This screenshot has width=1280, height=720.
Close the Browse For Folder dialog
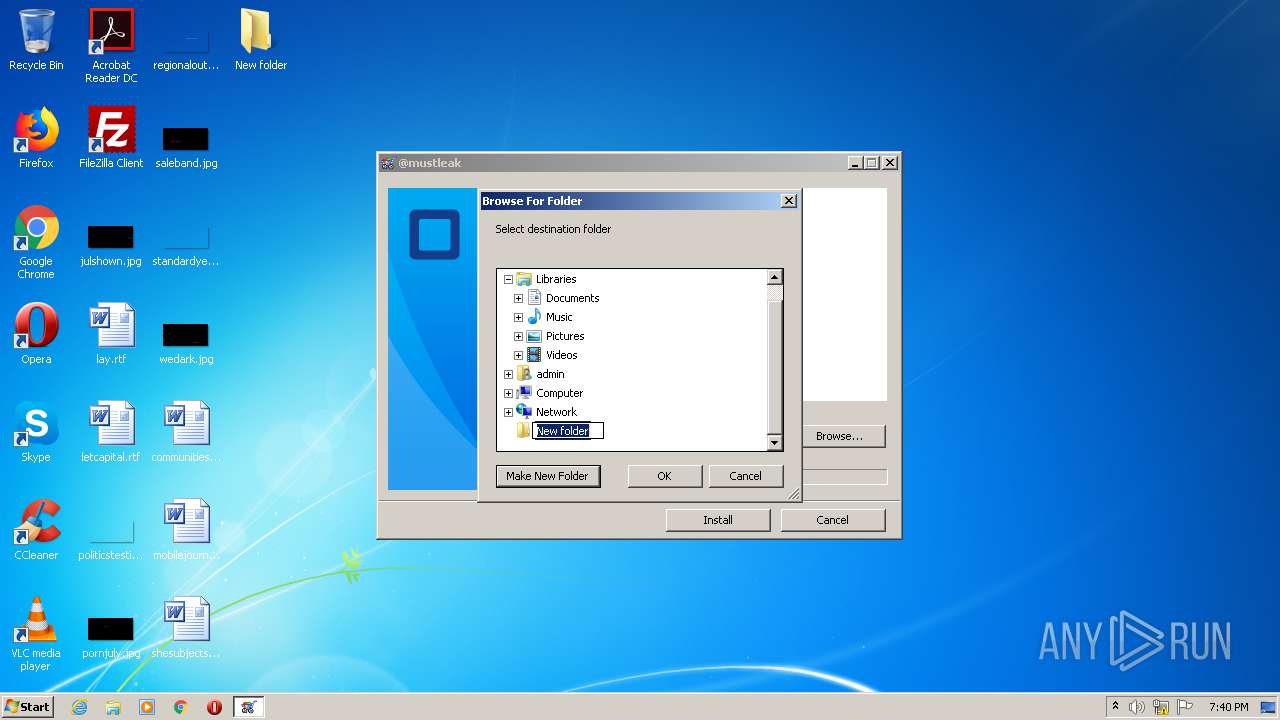[788, 201]
